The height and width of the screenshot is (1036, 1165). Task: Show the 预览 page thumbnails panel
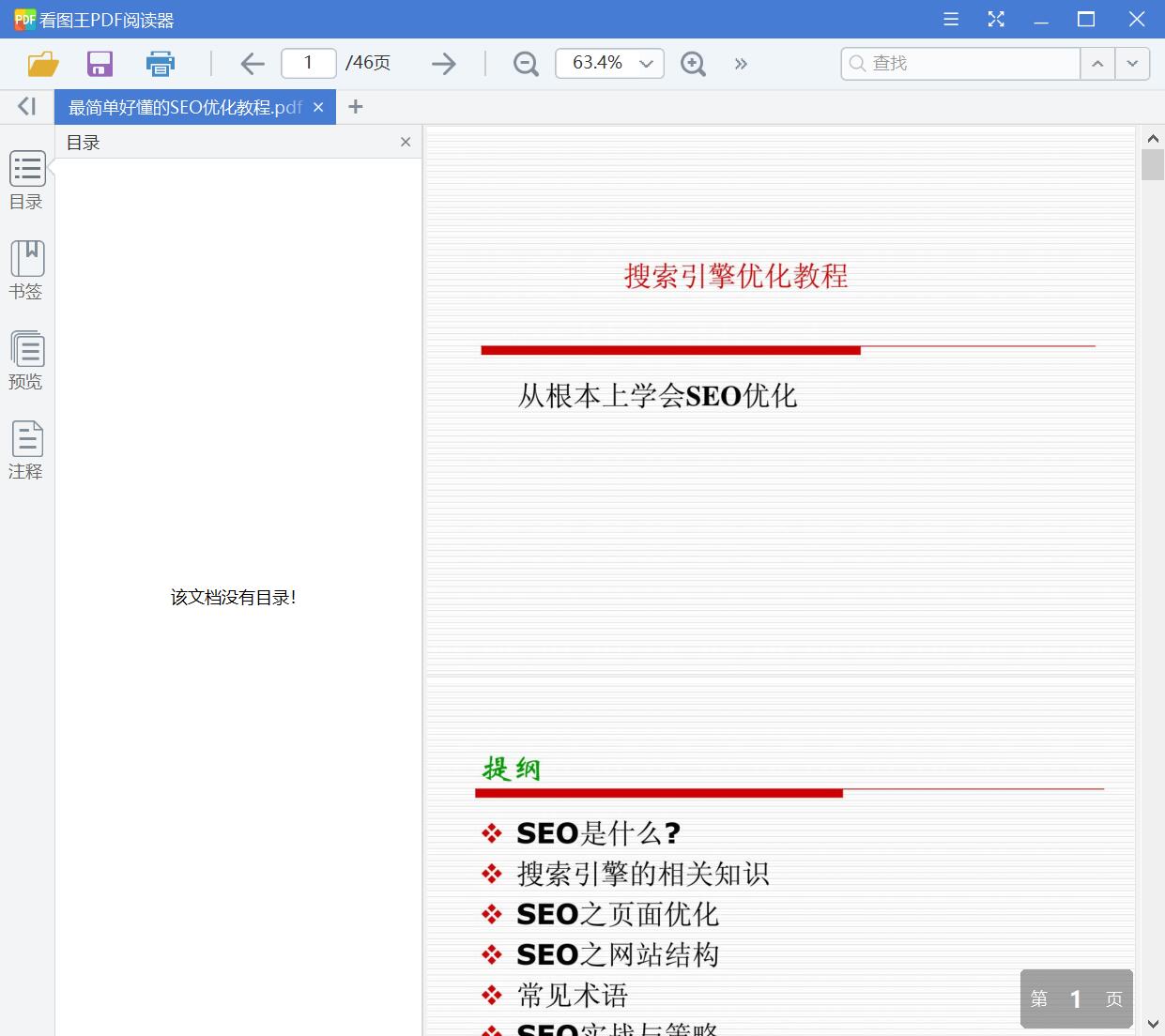(26, 360)
